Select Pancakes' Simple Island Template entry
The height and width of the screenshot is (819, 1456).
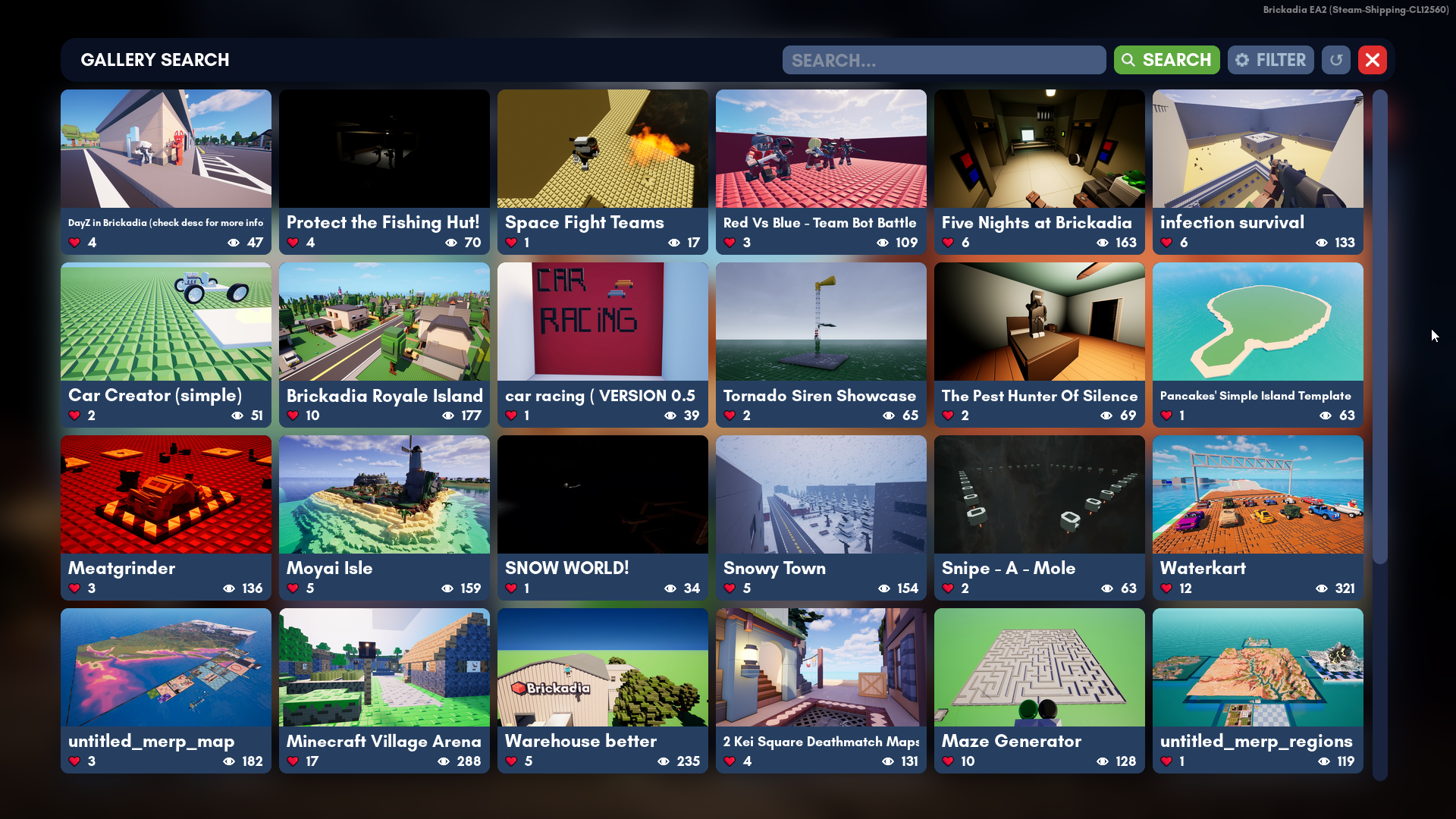pyautogui.click(x=1255, y=396)
